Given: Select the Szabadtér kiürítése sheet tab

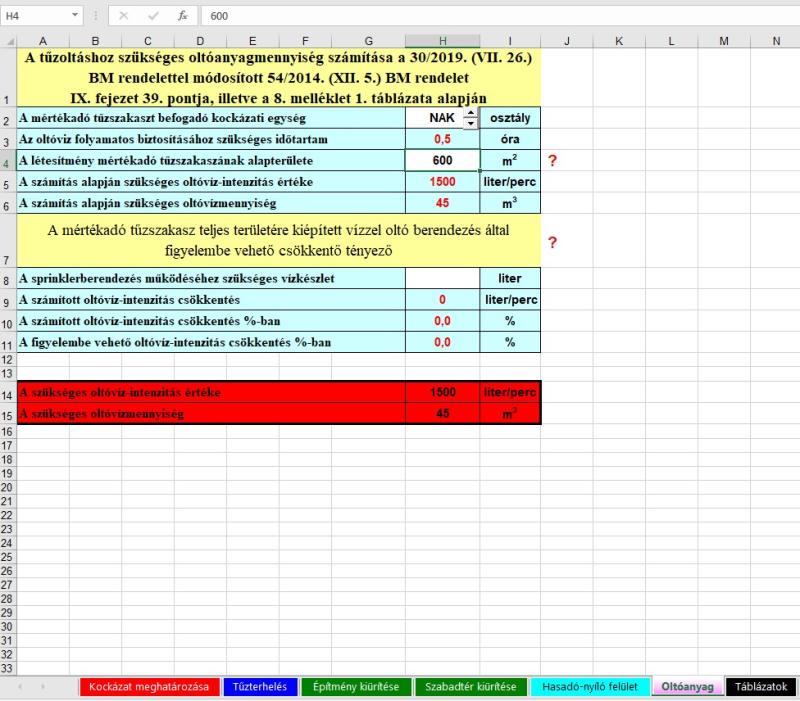Looking at the screenshot, I should point(470,687).
